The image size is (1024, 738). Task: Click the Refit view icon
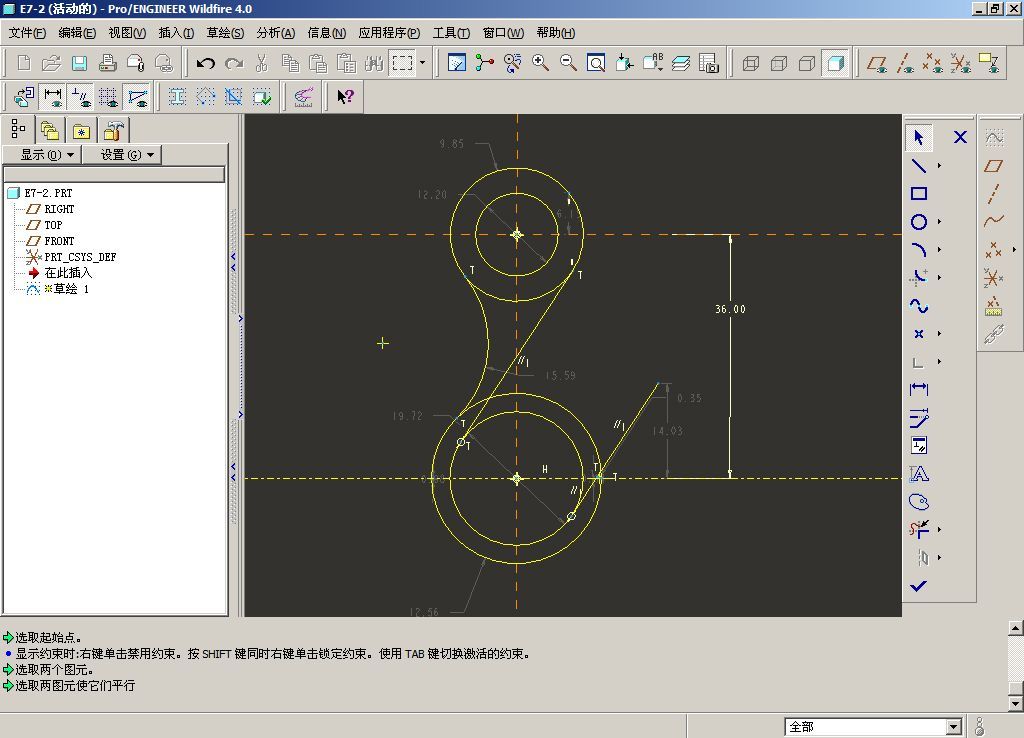[596, 63]
